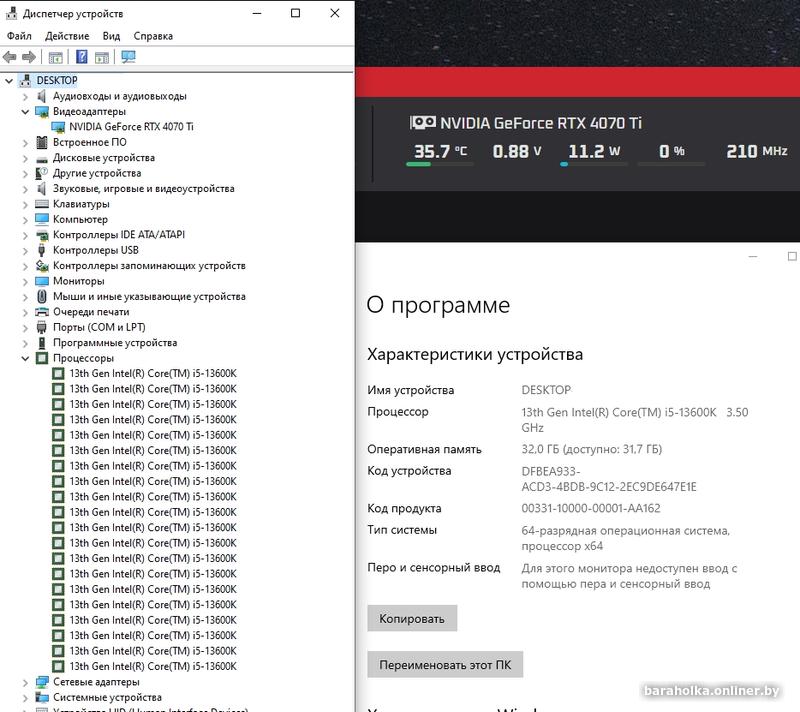The image size is (800, 712).
Task: Click the GPU temperature 35.7 °C bar
Action: [440, 164]
